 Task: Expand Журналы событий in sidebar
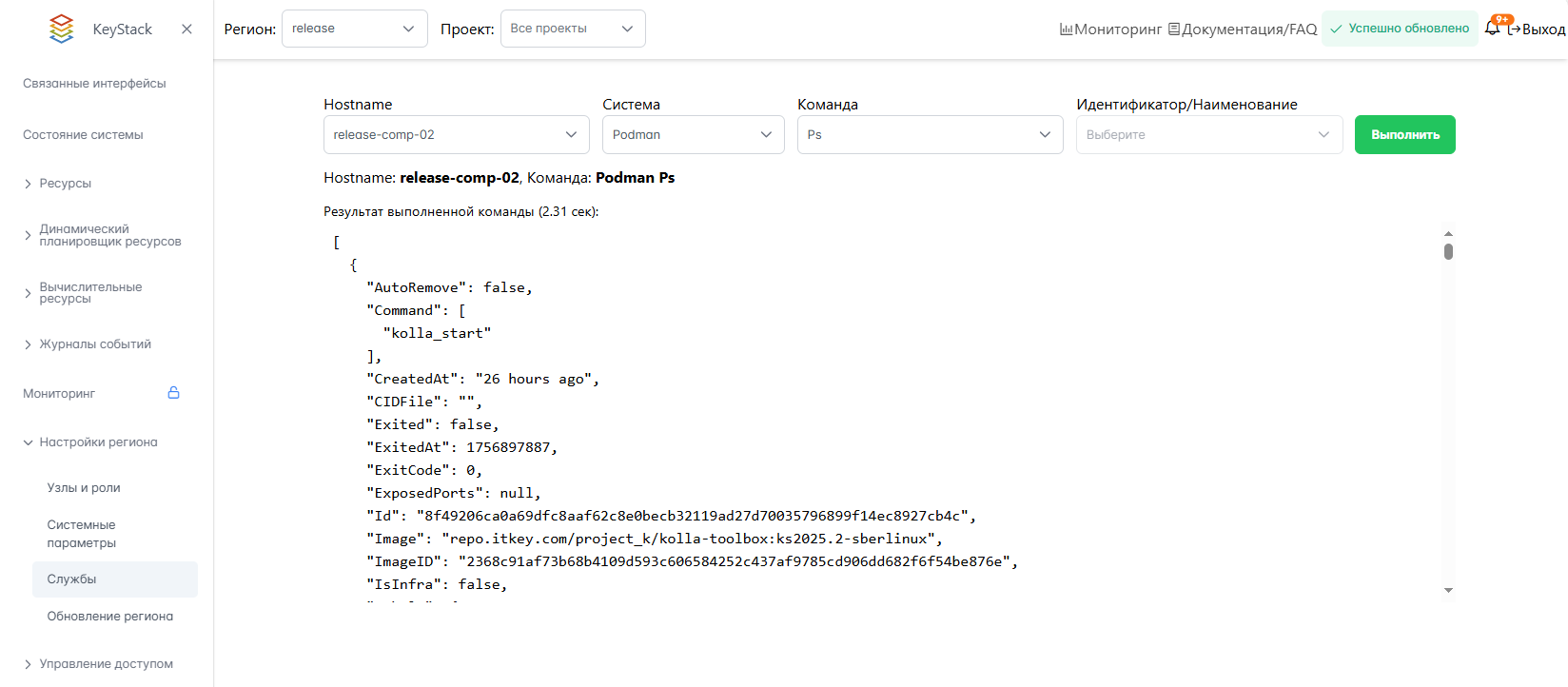click(94, 344)
